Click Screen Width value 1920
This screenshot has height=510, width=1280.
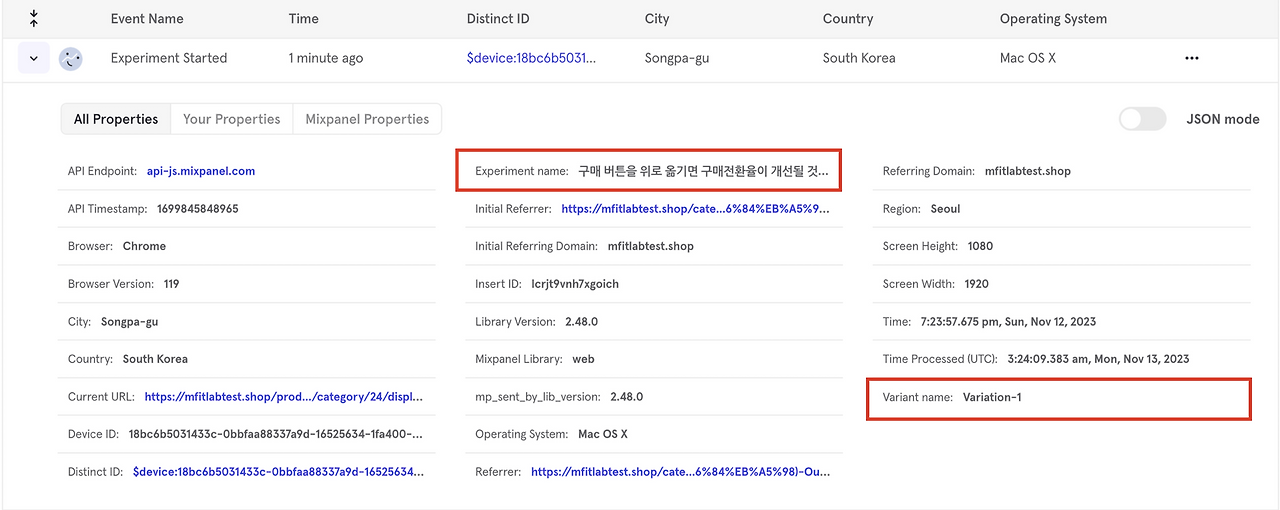(x=977, y=284)
